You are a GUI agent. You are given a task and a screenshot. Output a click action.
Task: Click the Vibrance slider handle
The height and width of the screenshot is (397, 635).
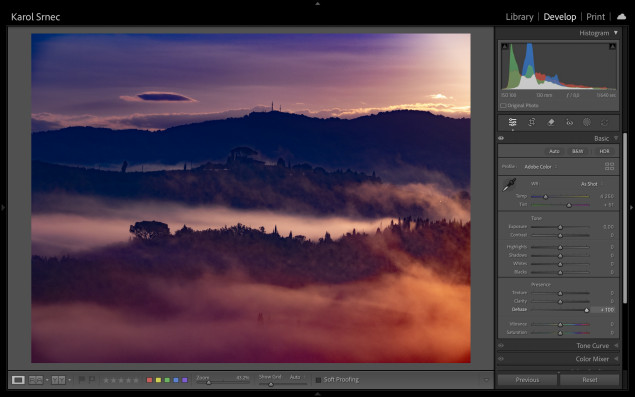click(x=560, y=324)
